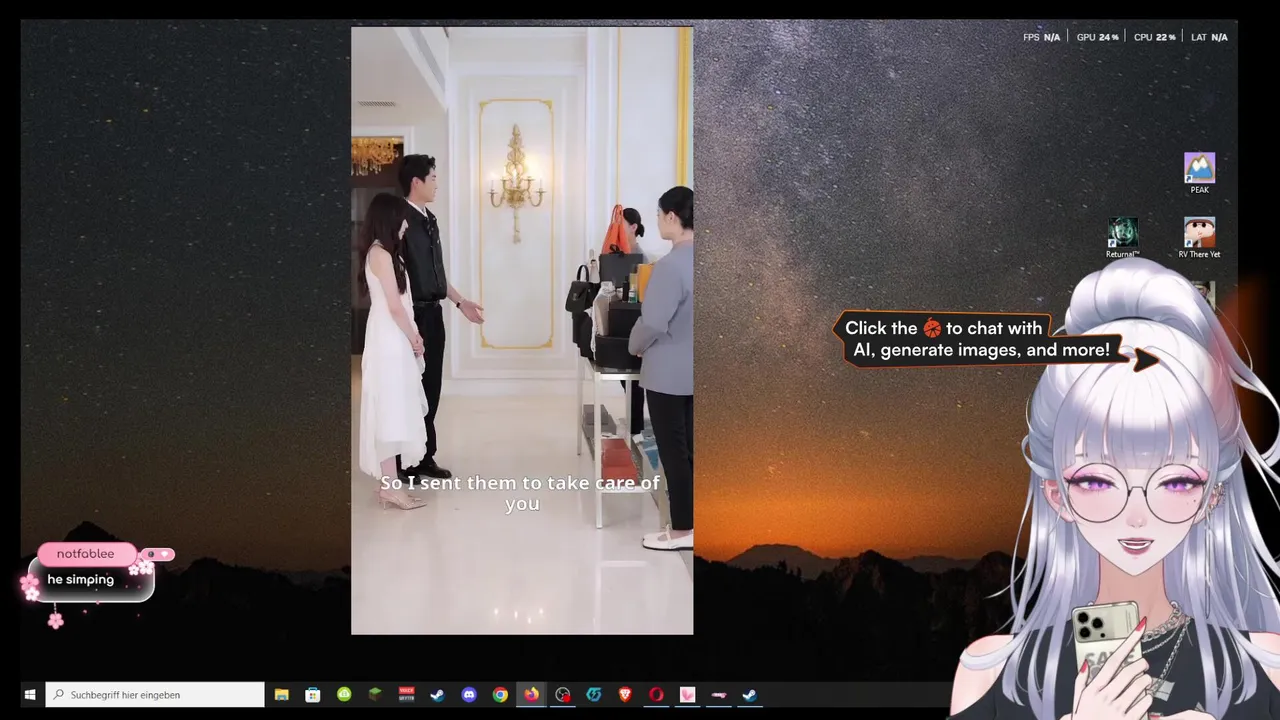
Task: Click the GPU 24% overlay readout
Action: pos(1097,37)
